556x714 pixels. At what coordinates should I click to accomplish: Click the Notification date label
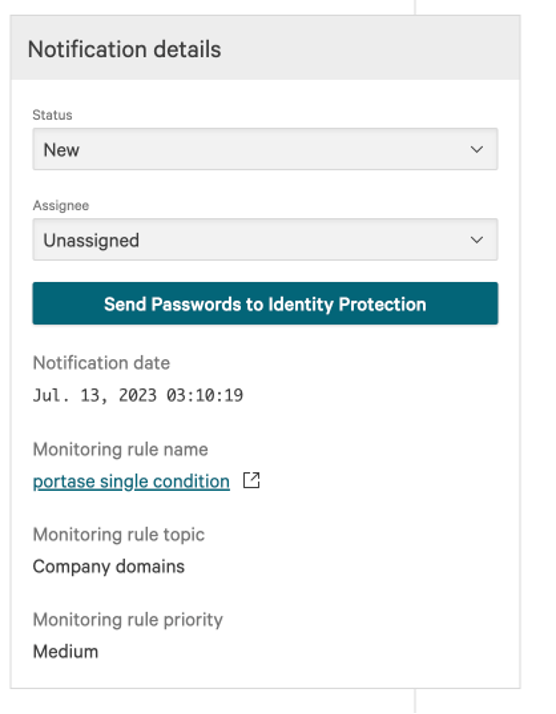(101, 363)
